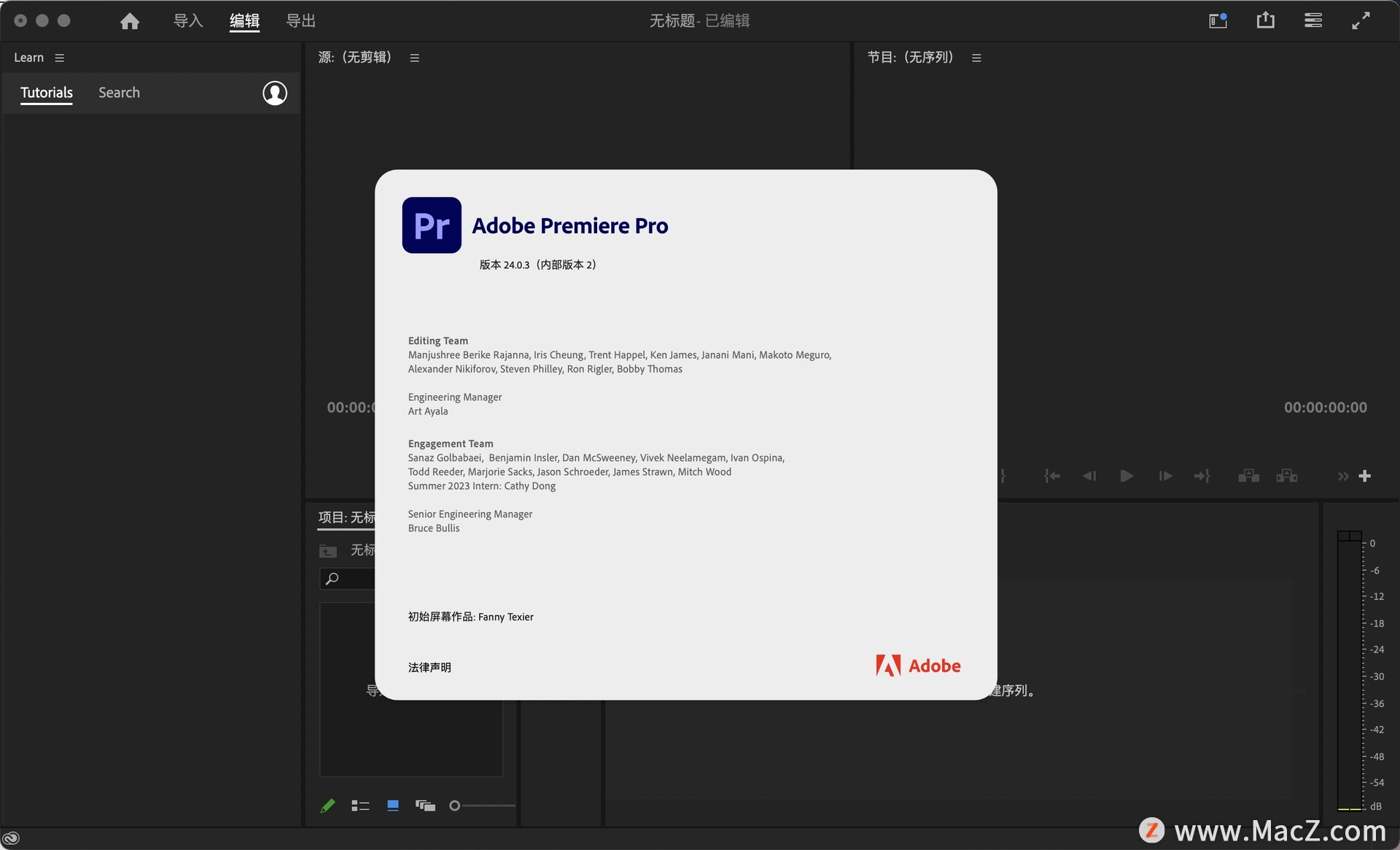Click the project search field
Viewport: 1400px width, 850px height.
(347, 579)
